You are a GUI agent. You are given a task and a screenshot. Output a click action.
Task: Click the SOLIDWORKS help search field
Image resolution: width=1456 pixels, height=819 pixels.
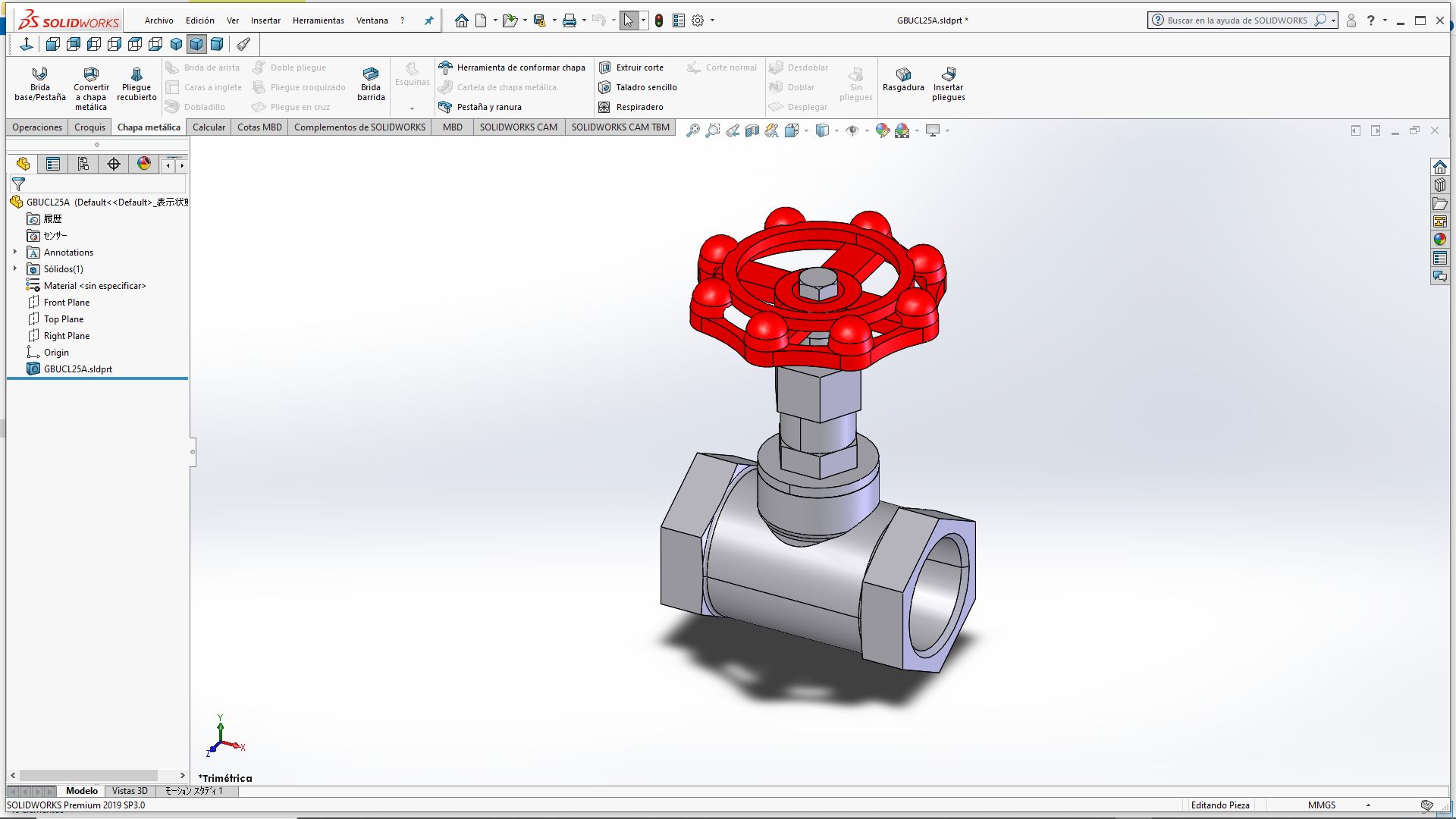point(1236,20)
